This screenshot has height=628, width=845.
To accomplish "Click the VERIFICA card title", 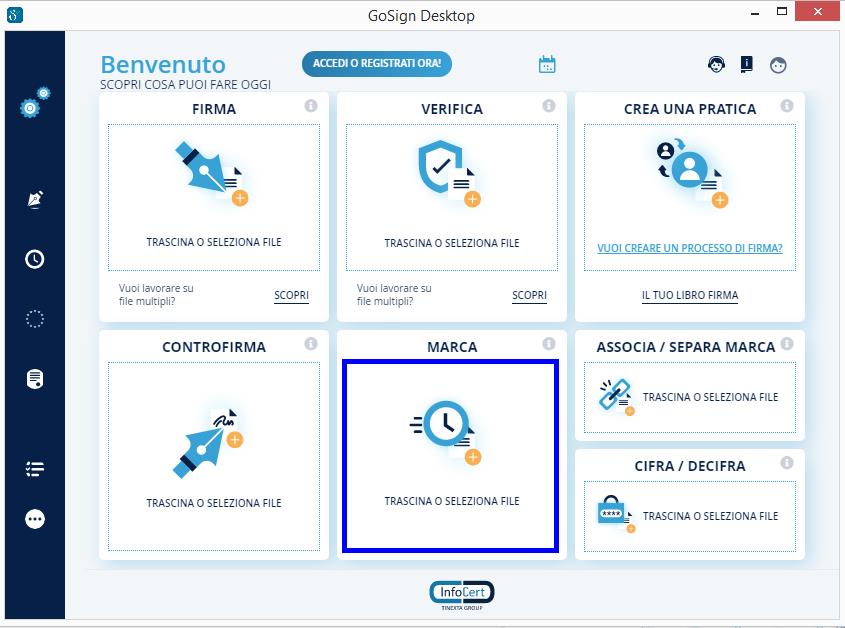I will click(452, 109).
